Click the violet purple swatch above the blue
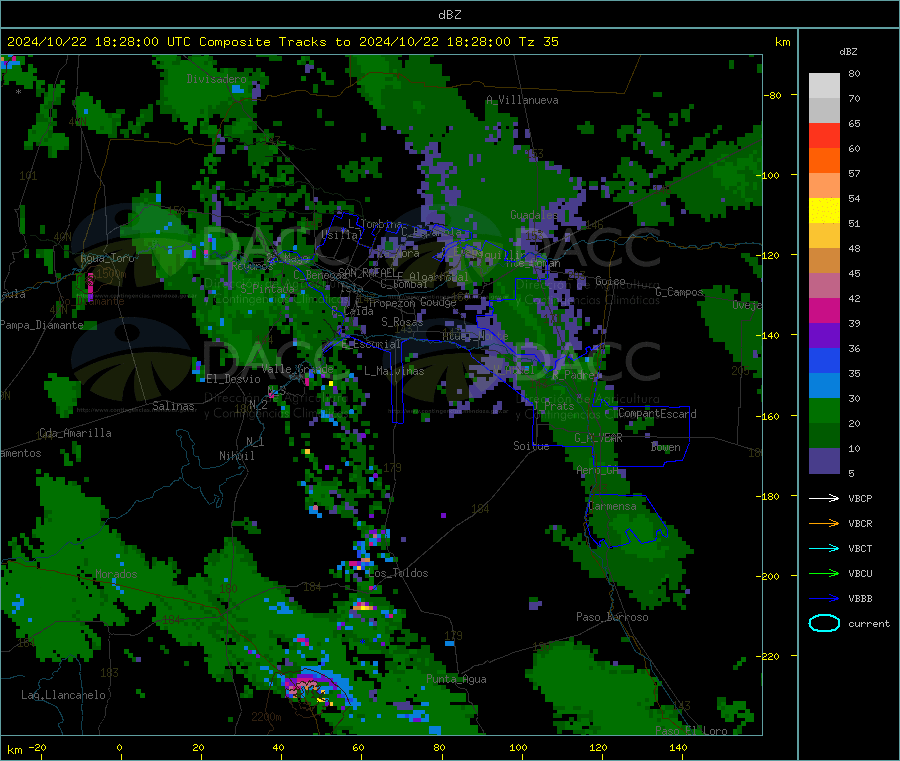Screen dimensions: 900x761 point(824,336)
